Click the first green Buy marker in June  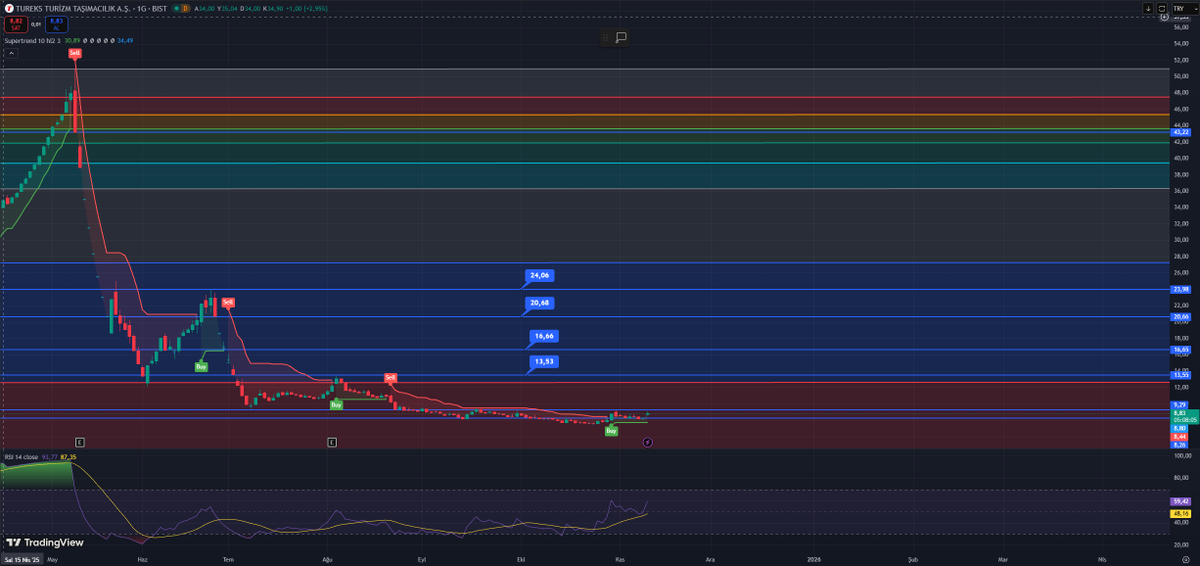coord(201,367)
